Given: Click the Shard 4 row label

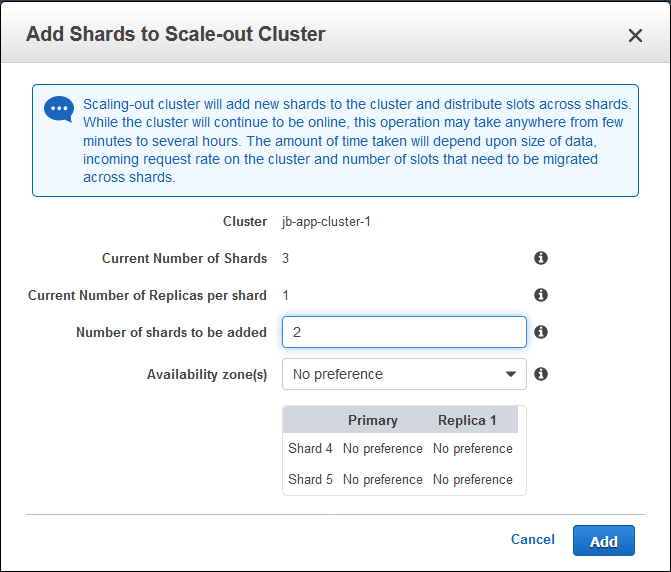Looking at the screenshot, I should (x=310, y=449).
